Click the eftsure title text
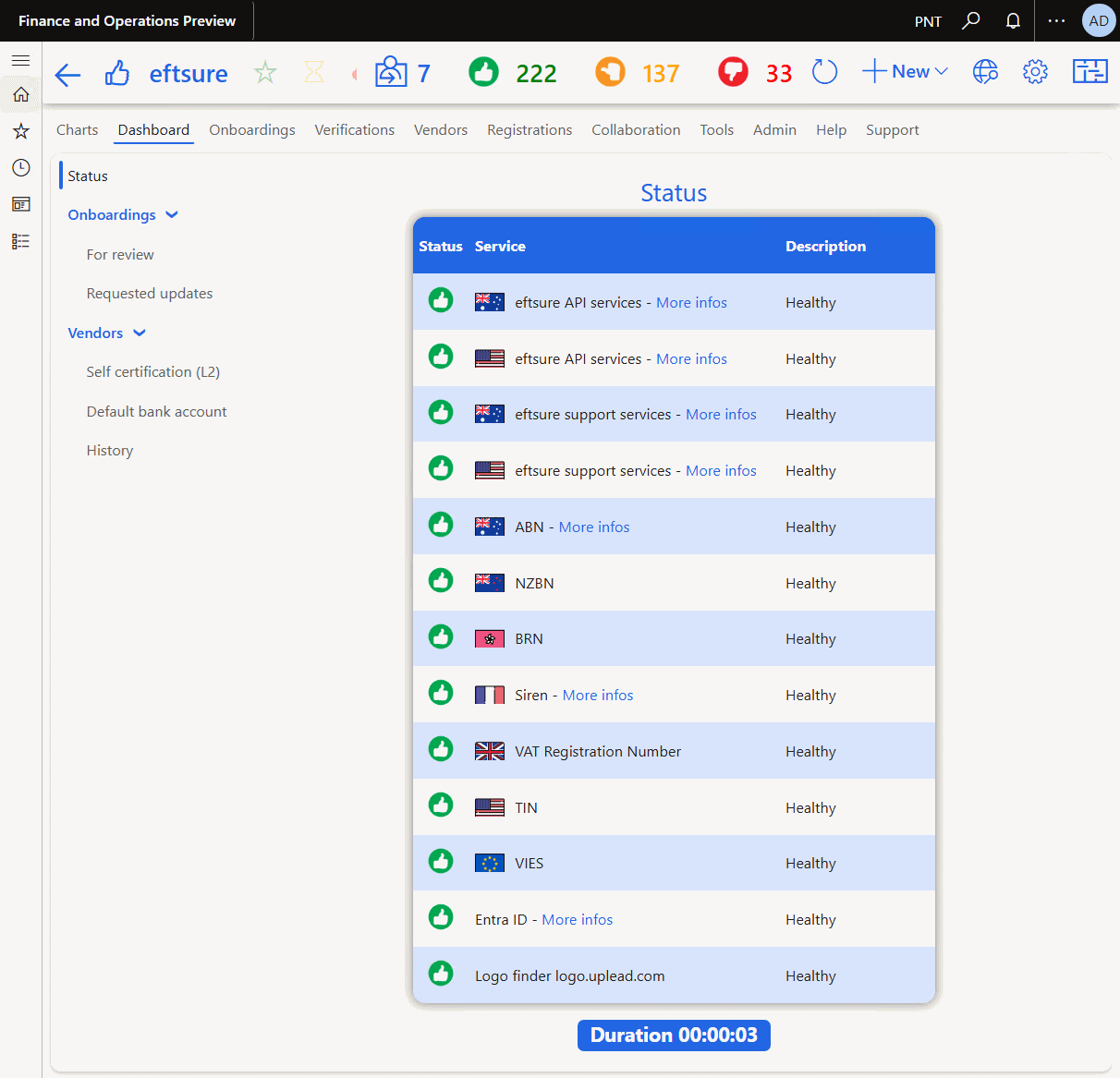Screen dimensions: 1120x1078 pyautogui.click(x=189, y=74)
